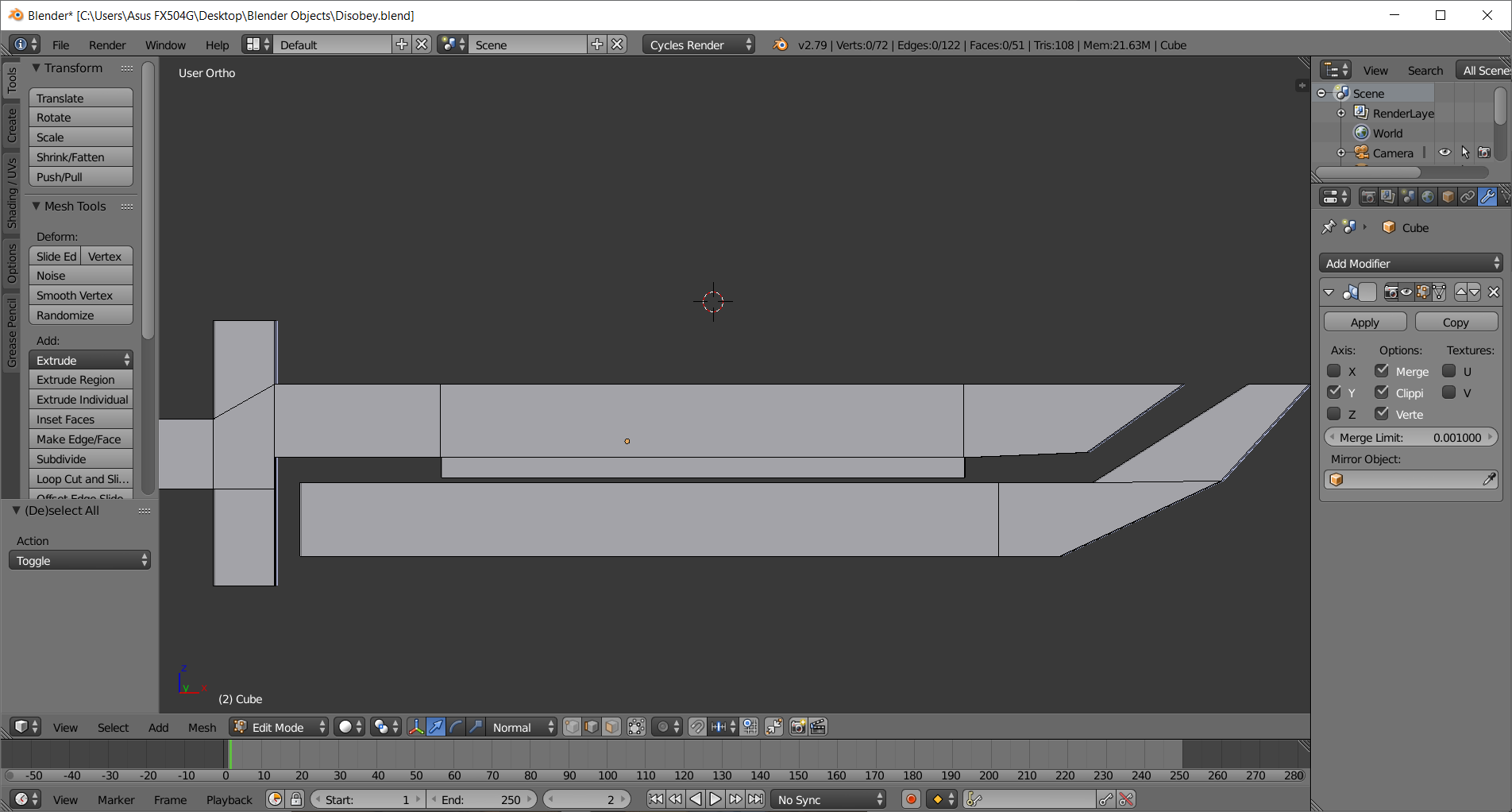Open the File menu
This screenshot has width=1512, height=812.
[60, 45]
